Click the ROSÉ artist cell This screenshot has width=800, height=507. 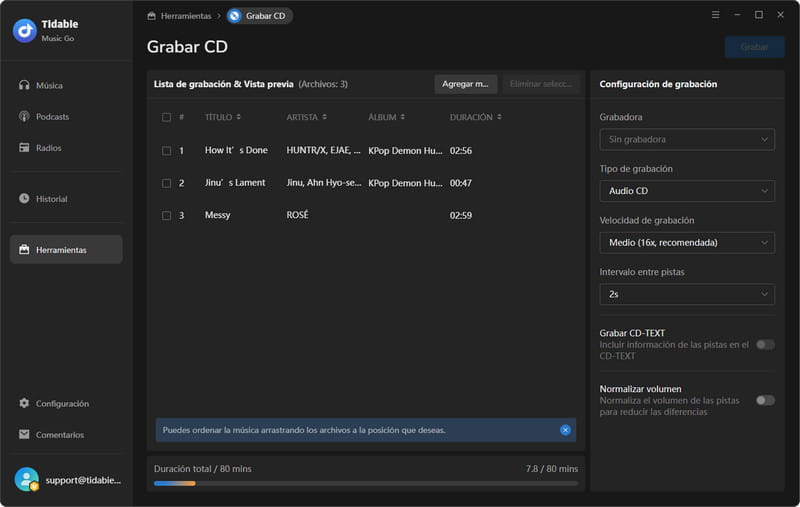tap(297, 215)
